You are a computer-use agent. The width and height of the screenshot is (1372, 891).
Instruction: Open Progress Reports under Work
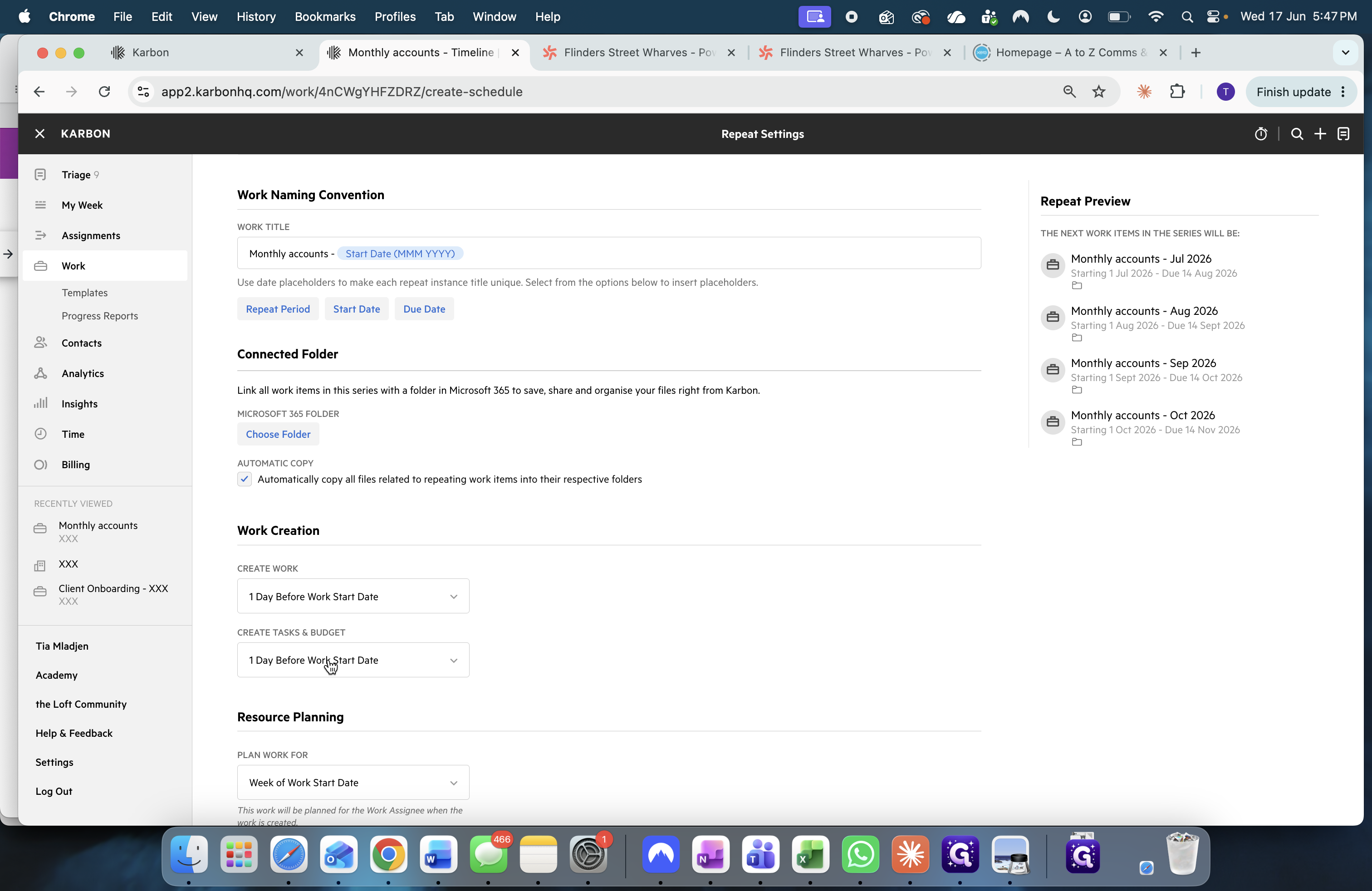coord(100,316)
